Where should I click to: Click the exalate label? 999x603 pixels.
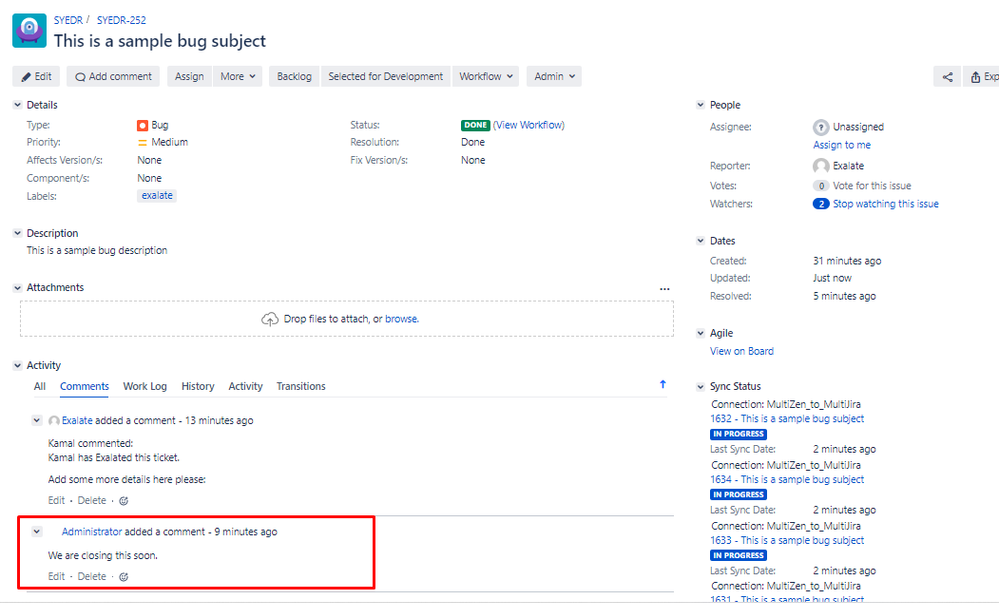click(157, 196)
